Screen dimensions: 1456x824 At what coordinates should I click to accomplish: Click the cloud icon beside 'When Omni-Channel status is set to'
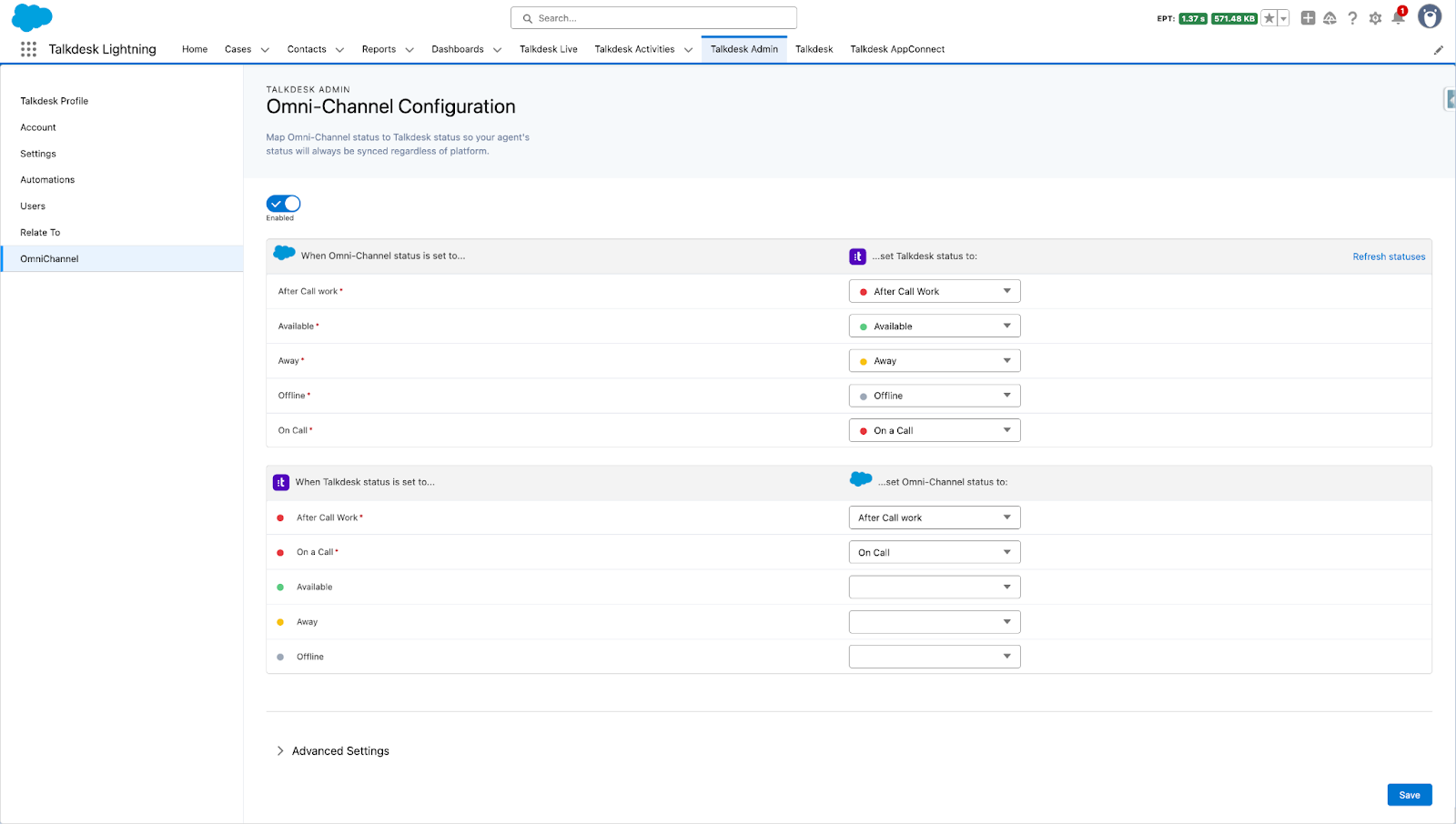tap(285, 254)
